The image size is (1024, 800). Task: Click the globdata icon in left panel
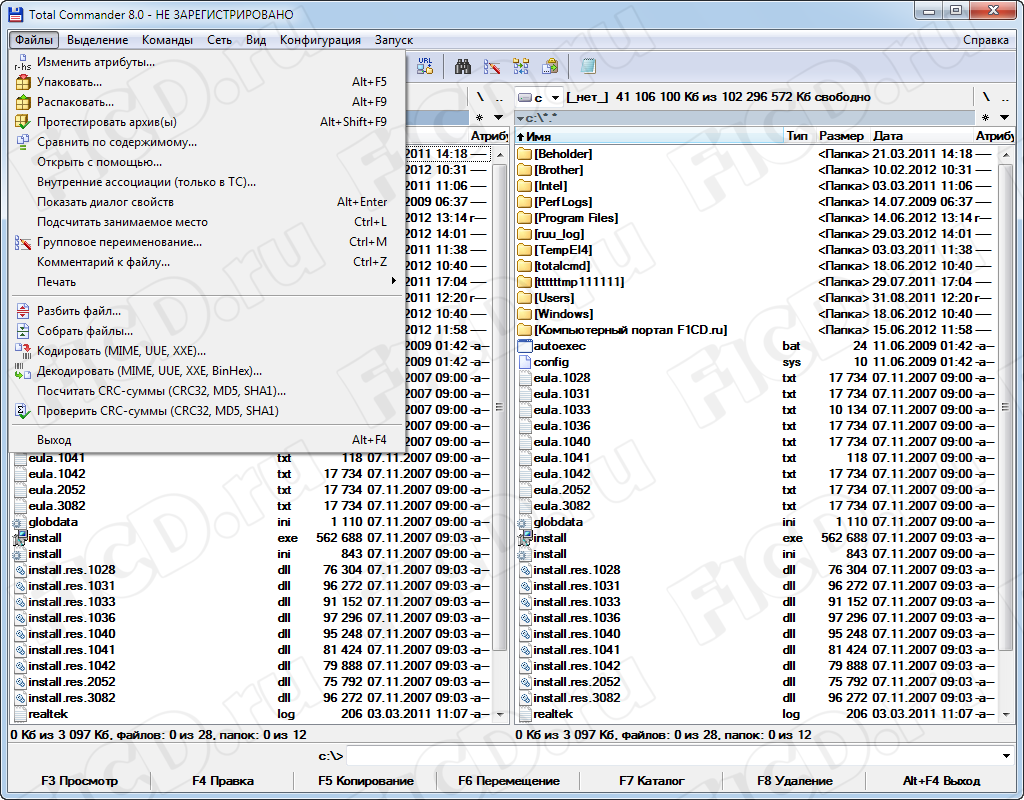20,522
